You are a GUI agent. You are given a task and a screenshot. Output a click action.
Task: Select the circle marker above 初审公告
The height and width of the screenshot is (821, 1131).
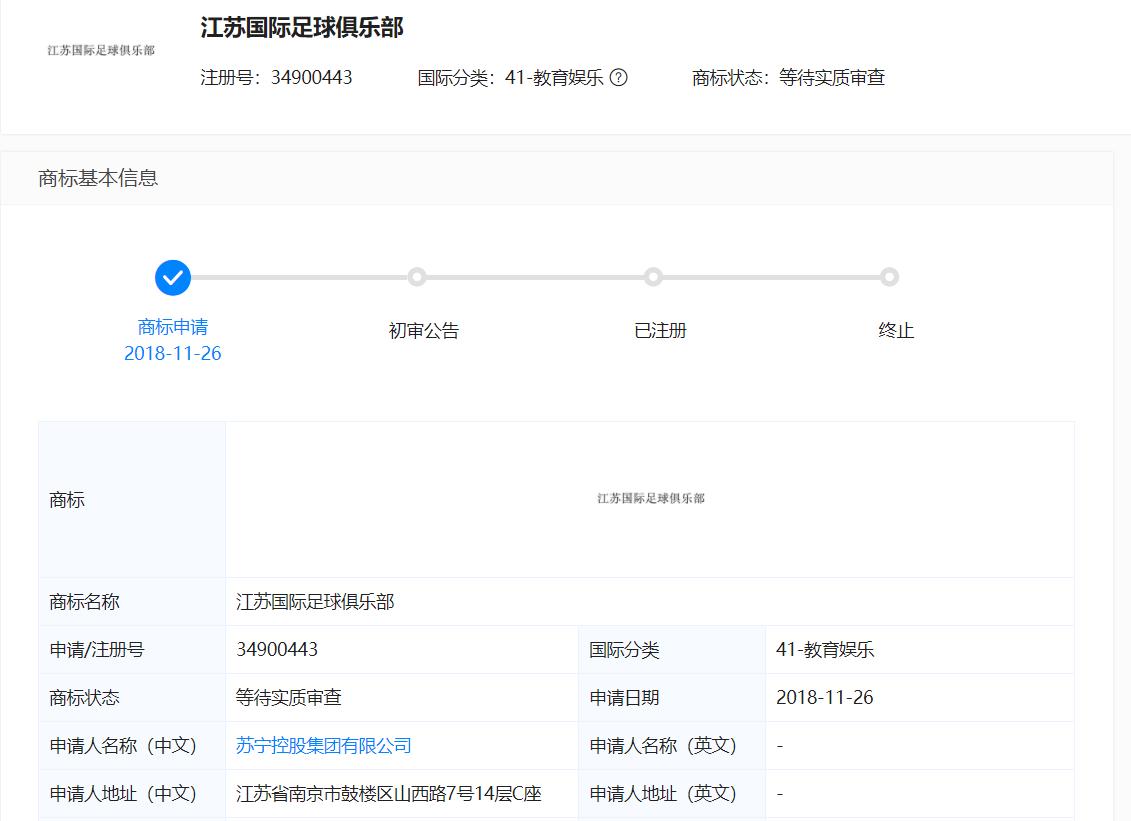(x=417, y=277)
